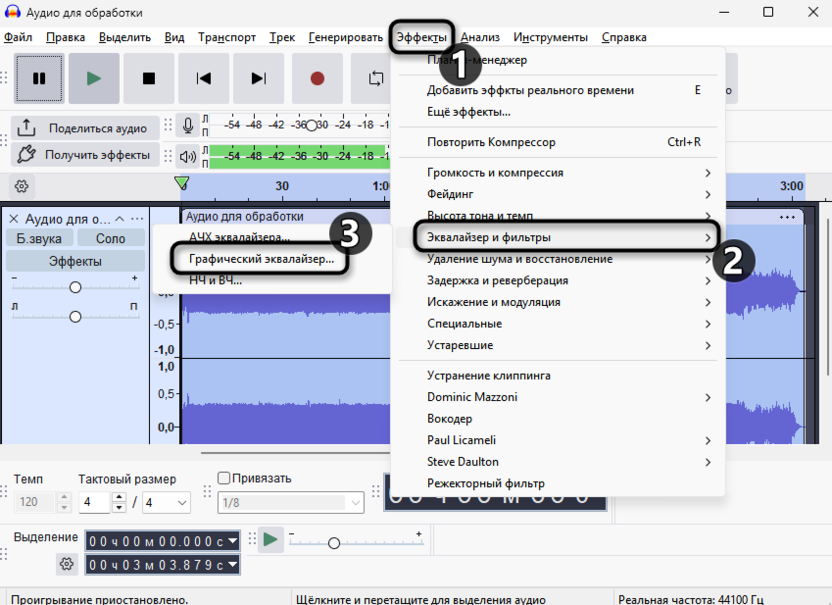
Task: Open audio setup via the gear icon
Action: click(x=20, y=185)
